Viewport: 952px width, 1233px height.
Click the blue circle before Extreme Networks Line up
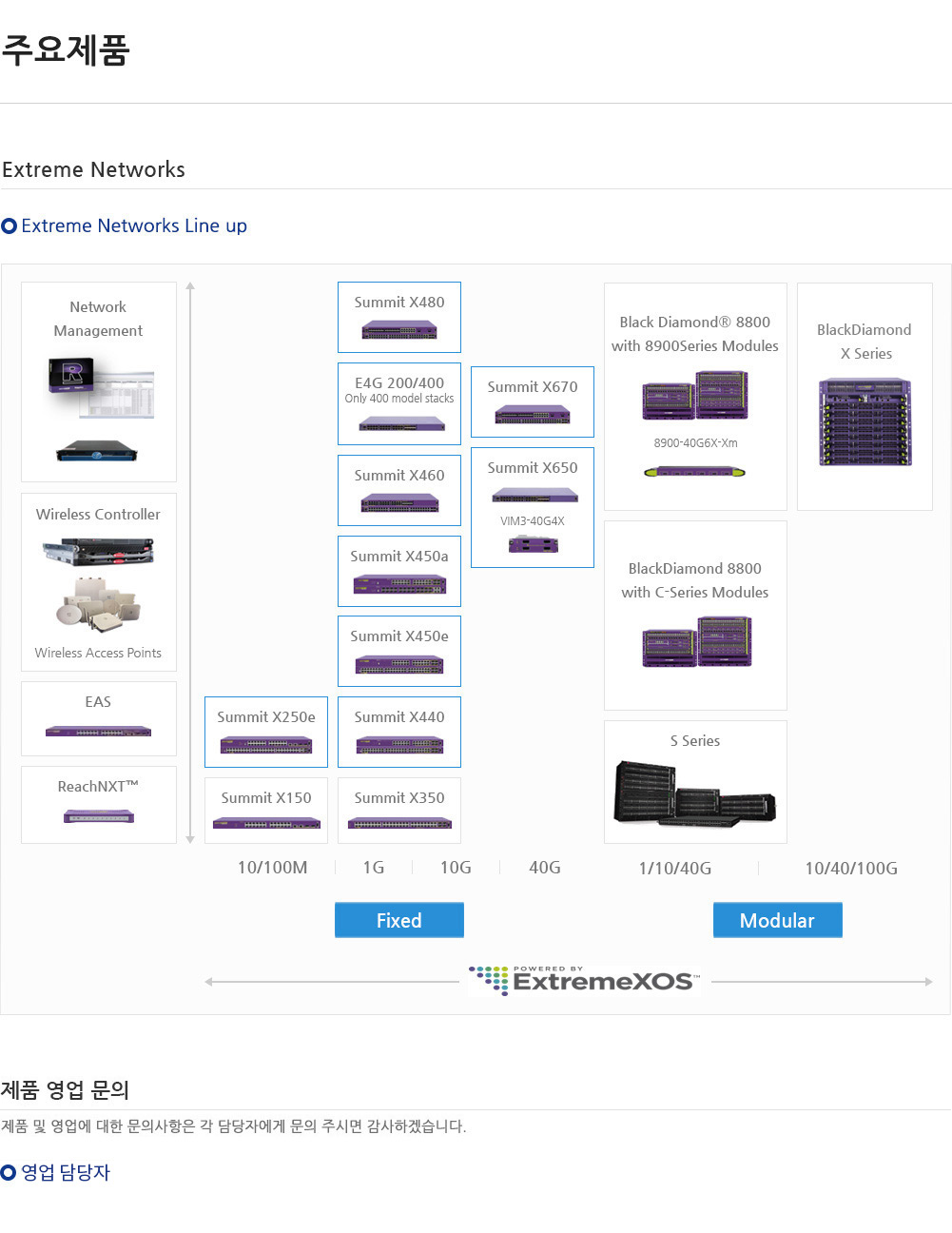[10, 225]
